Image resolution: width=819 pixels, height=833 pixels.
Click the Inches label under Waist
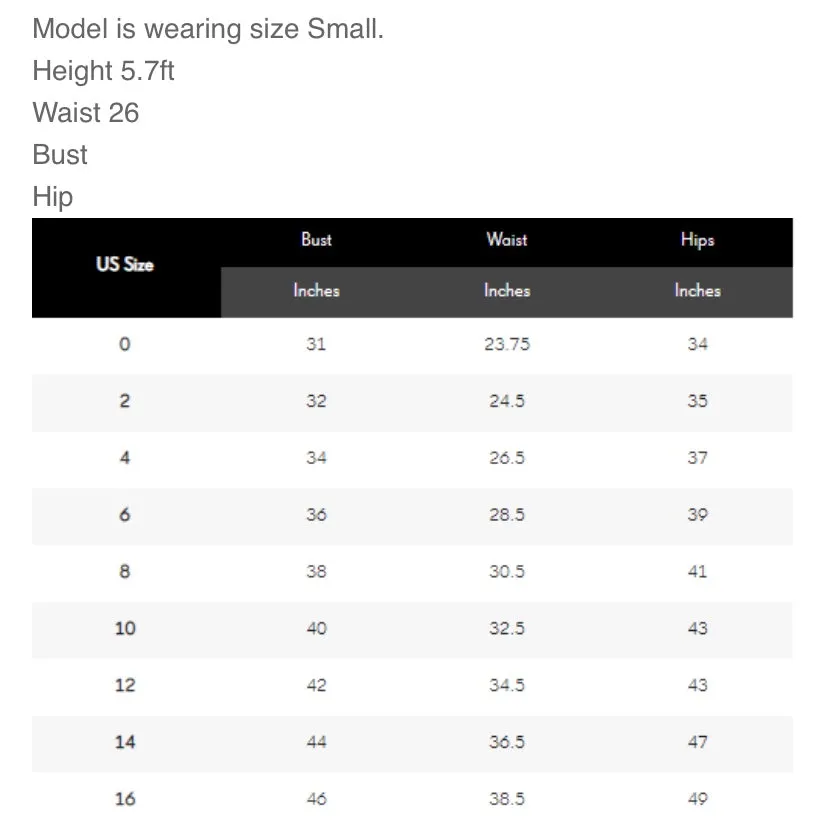(507, 291)
